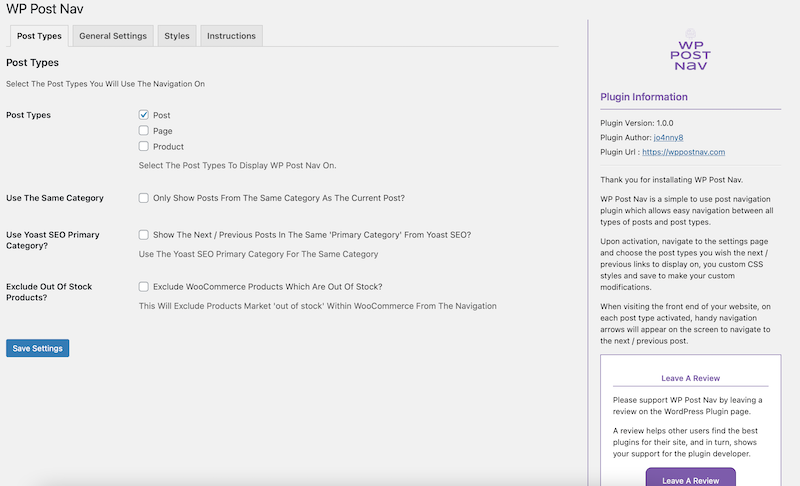Screen dimensions: 800x486
Task: Click the Use The Same Category label
Action: (55, 198)
